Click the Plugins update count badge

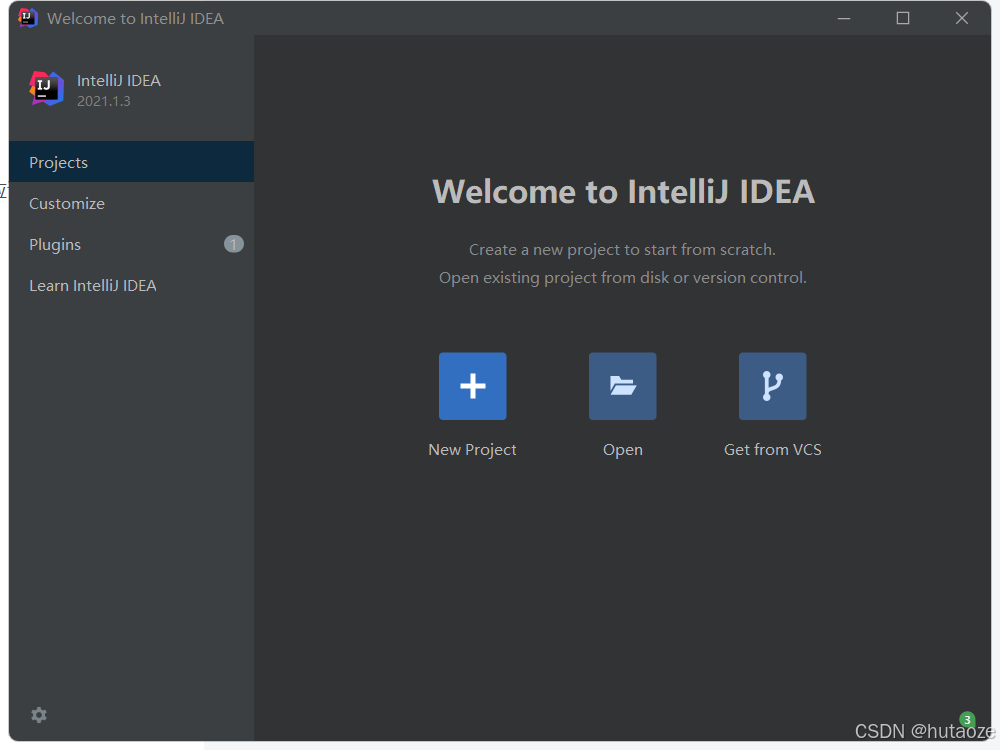(x=233, y=244)
